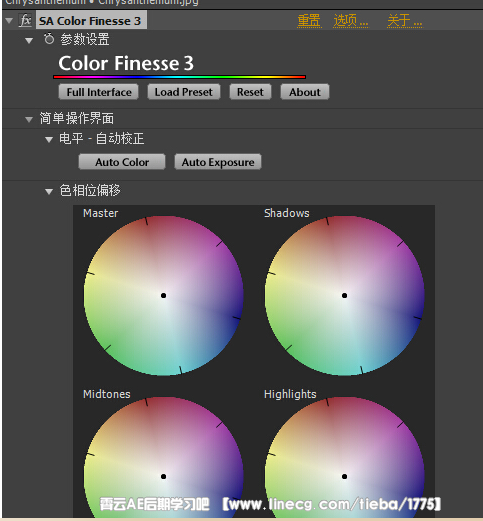Open the Full Interface
Image resolution: width=483 pixels, height=521 pixels.
click(x=99, y=92)
